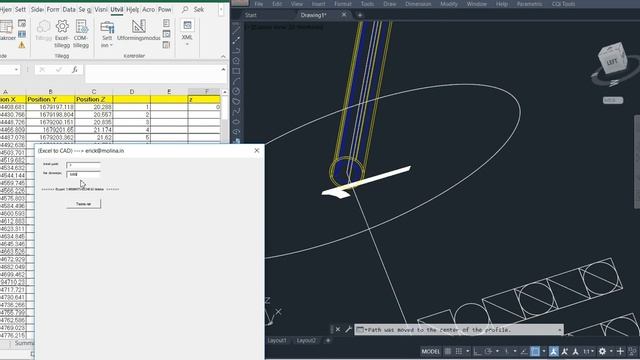The width and height of the screenshot is (640, 360).
Task: Open AutoCAD Tools menu
Action: (x=367, y=4)
